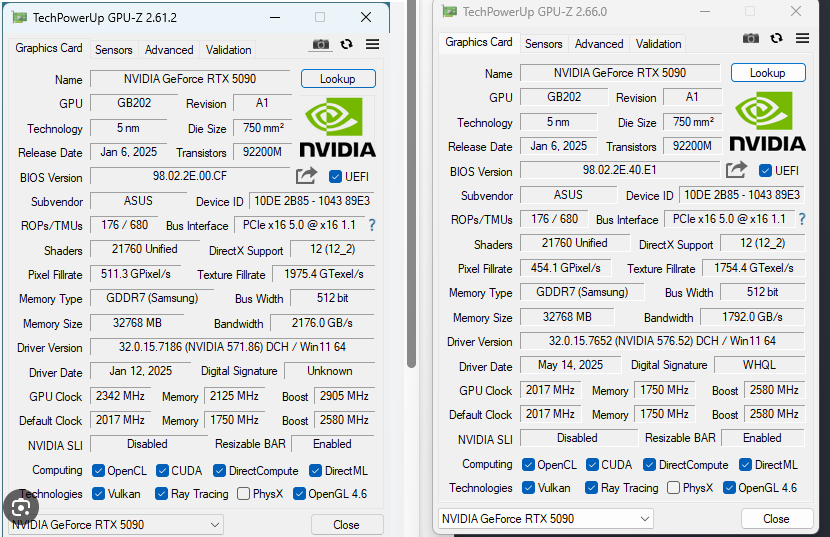Toggle Ray Tracing checkbox in GPU-Z 2.66.0
This screenshot has height=537, width=830.
(x=591, y=487)
